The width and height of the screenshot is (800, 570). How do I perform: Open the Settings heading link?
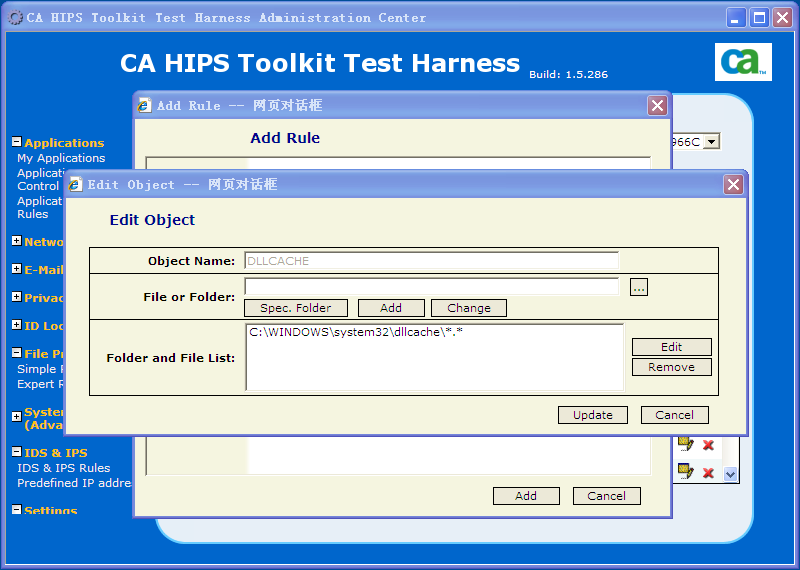point(51,510)
